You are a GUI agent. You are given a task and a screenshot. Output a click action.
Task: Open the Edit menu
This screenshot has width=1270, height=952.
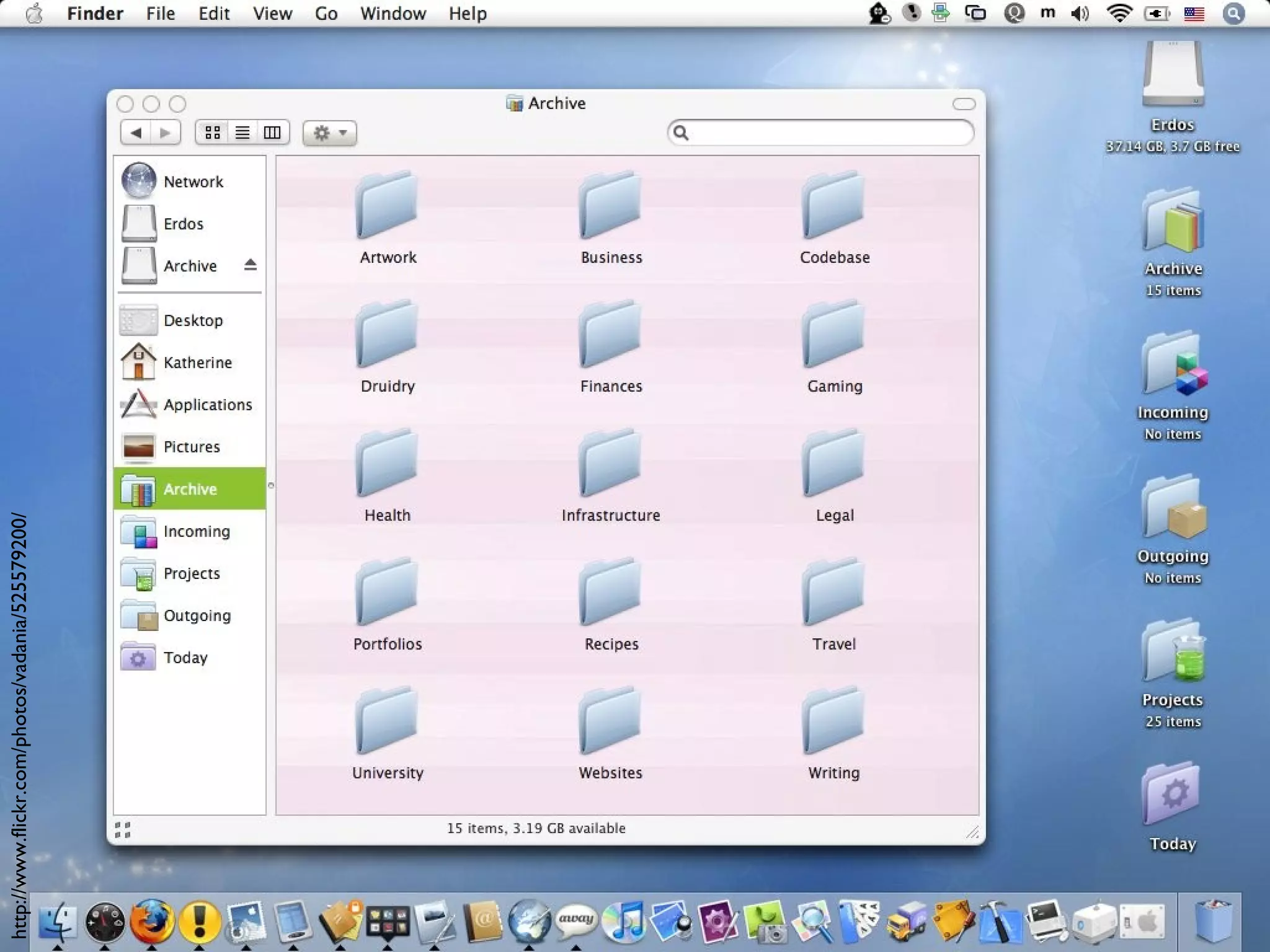coord(214,13)
